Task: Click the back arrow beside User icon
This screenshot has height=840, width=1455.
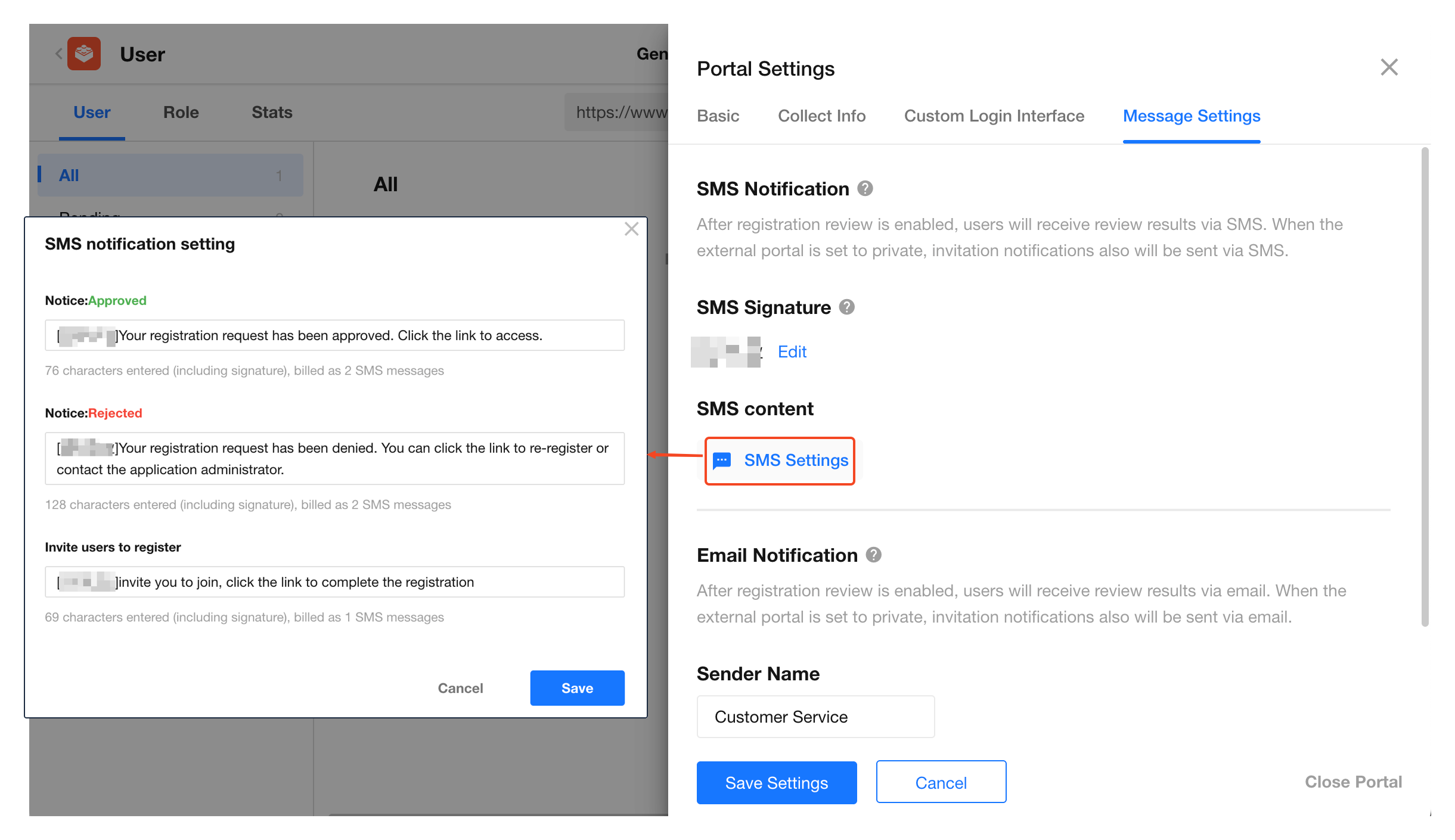Action: click(x=58, y=54)
